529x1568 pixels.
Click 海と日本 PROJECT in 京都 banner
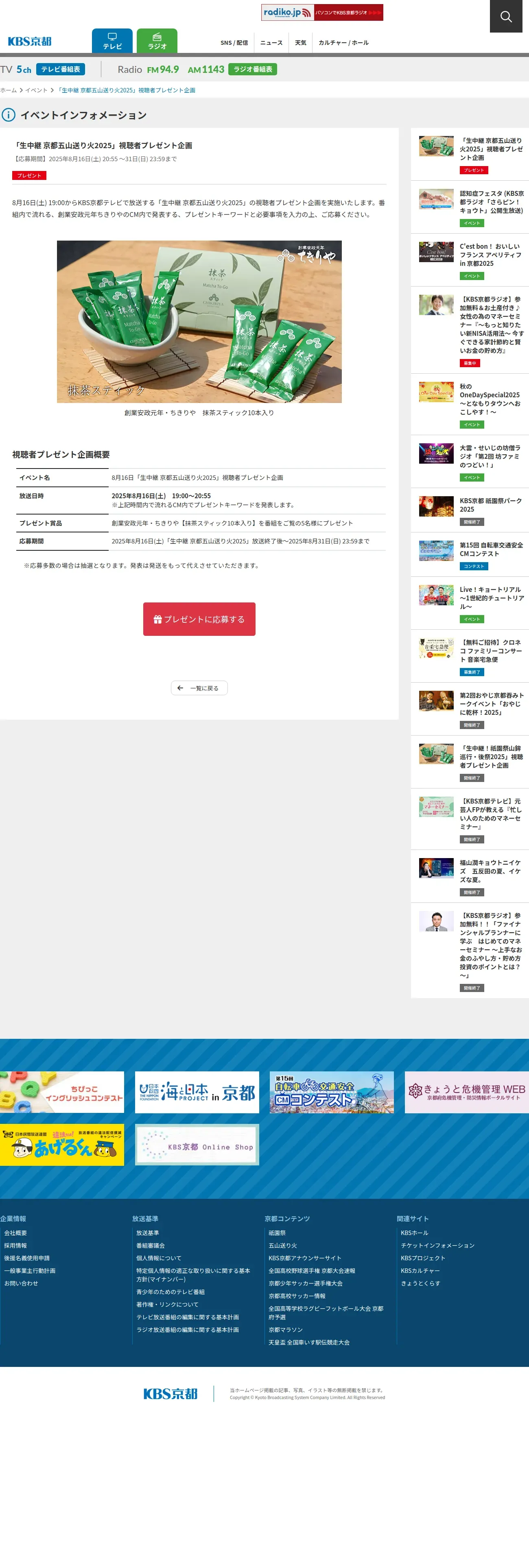[197, 1092]
